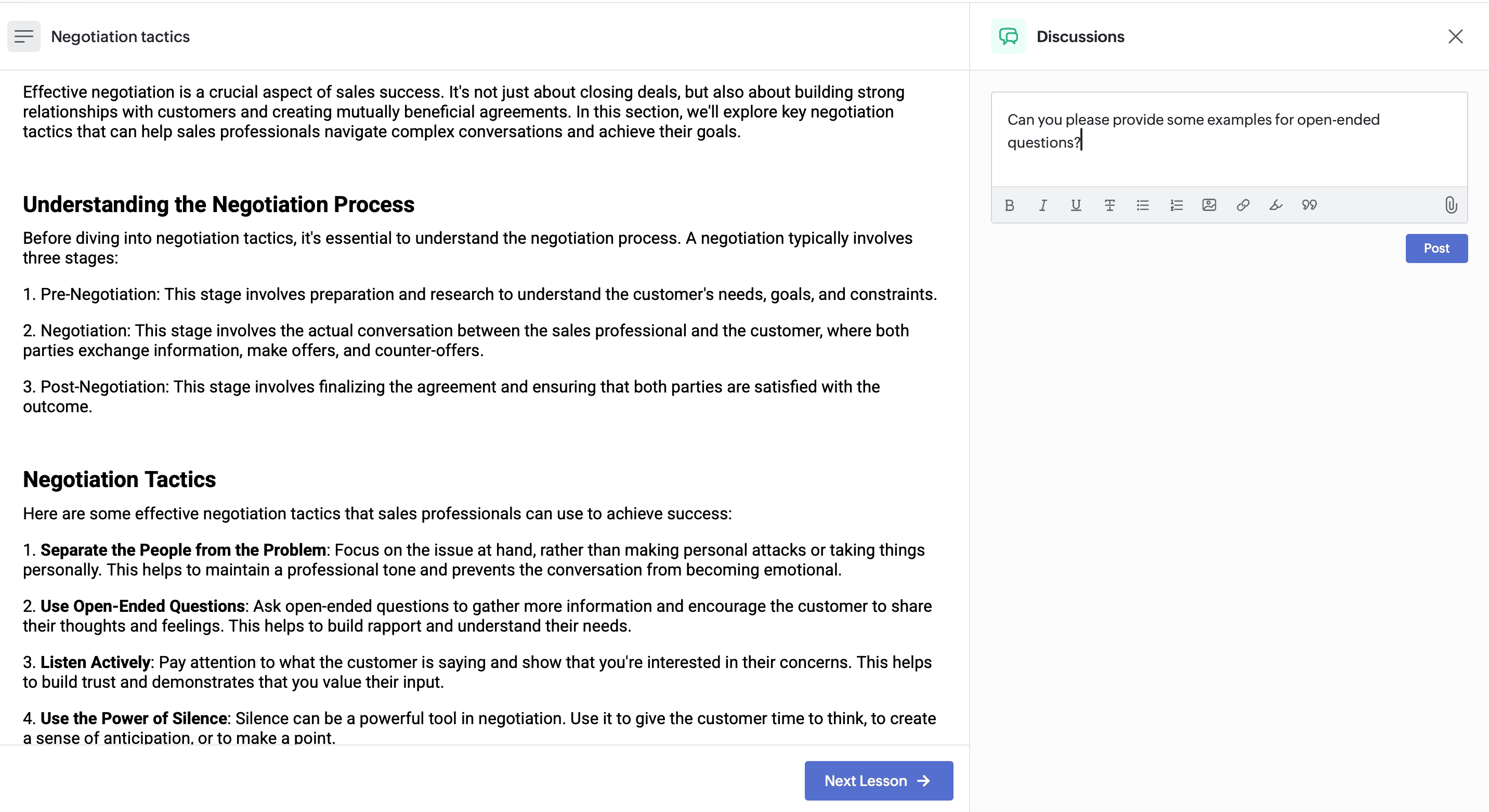1489x812 pixels.
Task: Go to the Next Lesson
Action: click(878, 781)
